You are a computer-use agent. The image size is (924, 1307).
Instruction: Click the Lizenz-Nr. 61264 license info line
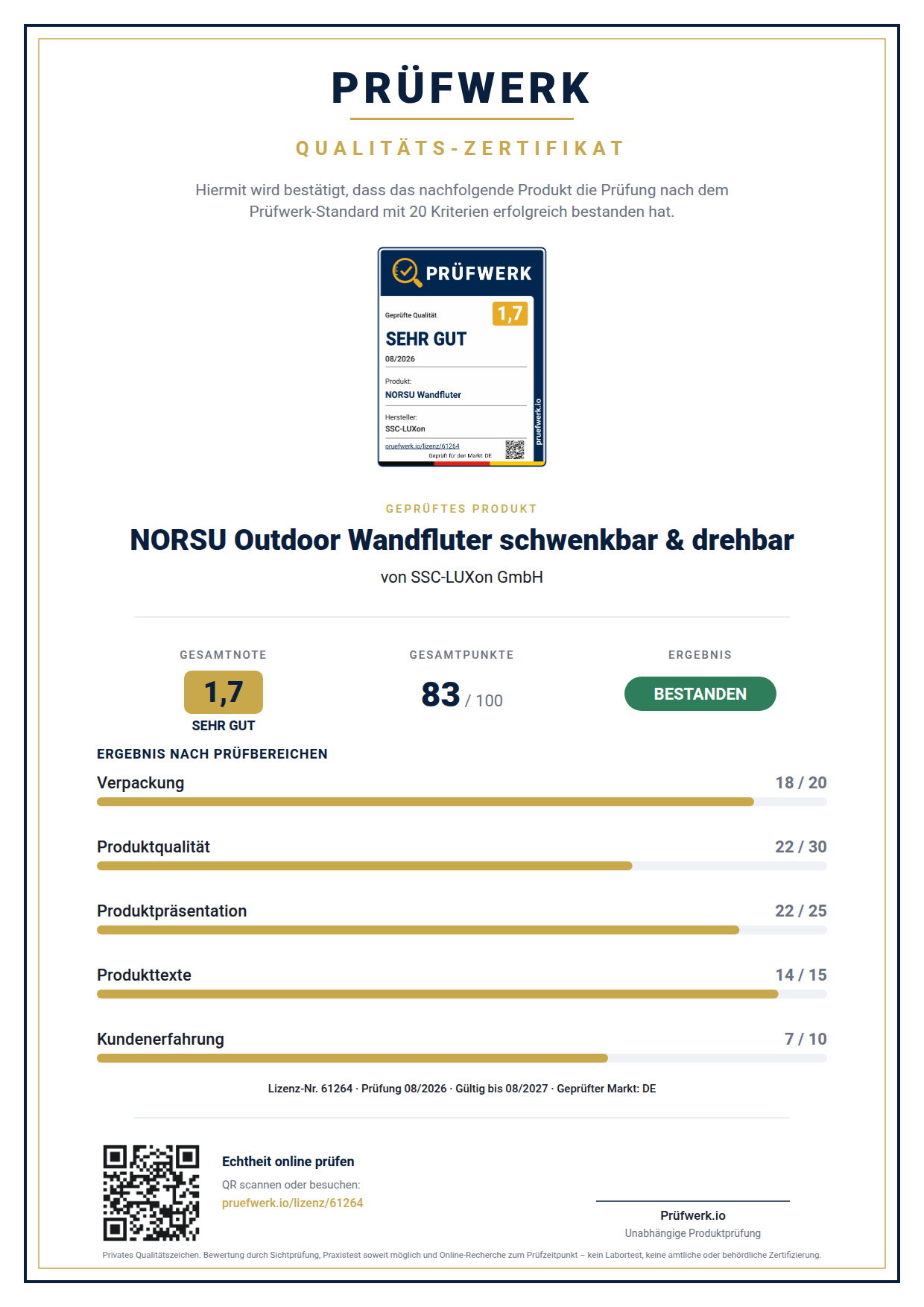[x=462, y=1089]
